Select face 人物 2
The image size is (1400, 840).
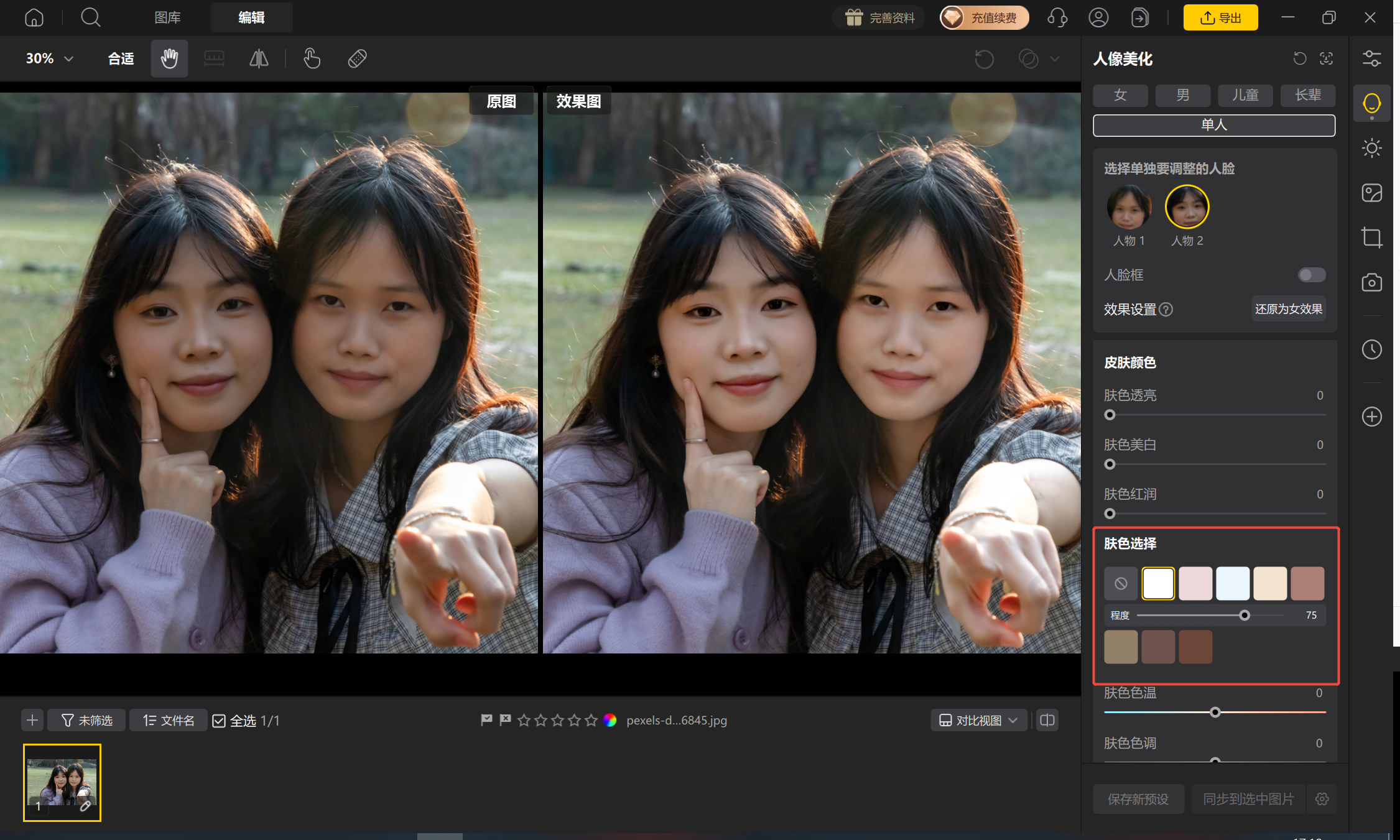click(x=1187, y=208)
